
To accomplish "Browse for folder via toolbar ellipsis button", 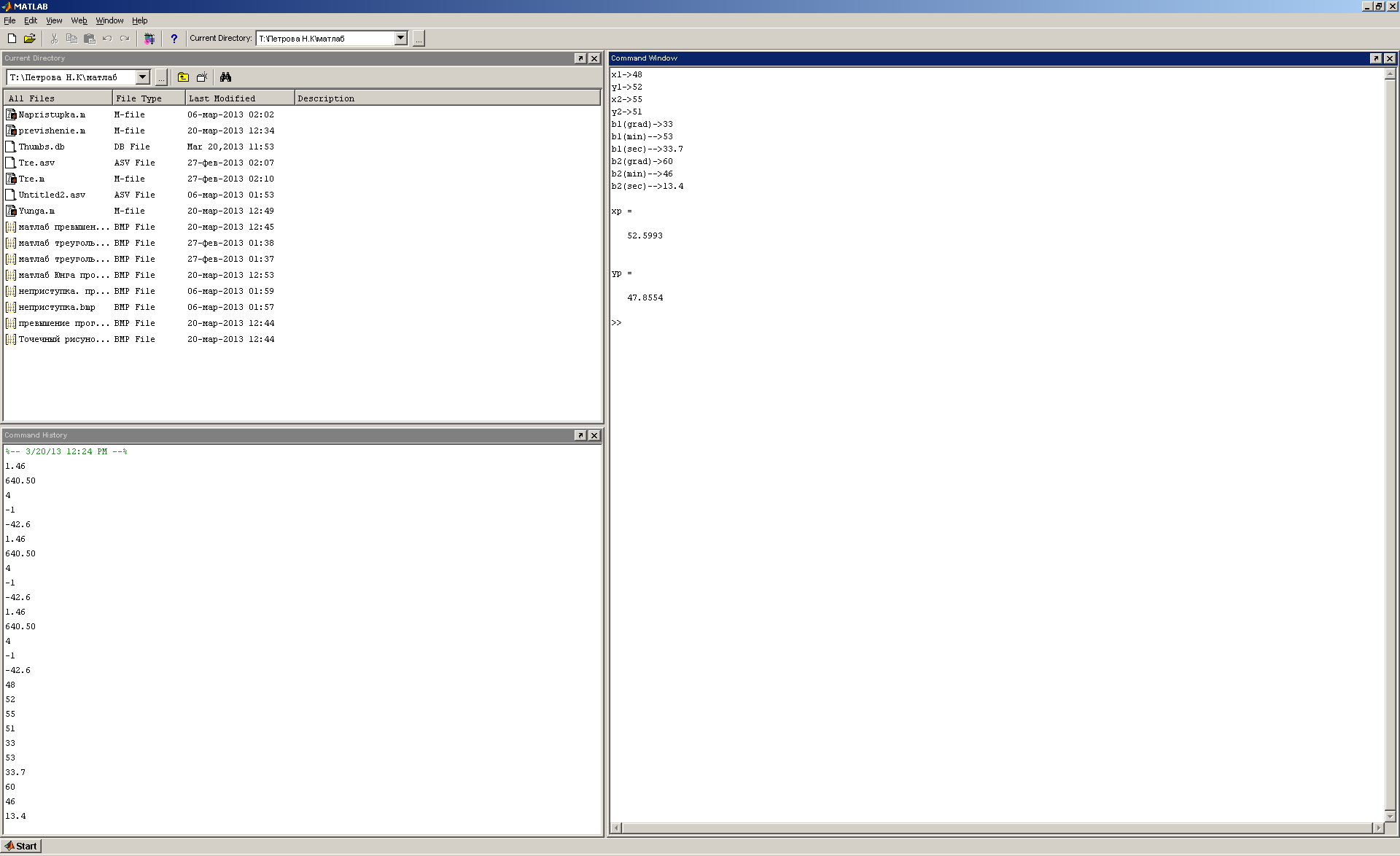I will pos(419,39).
